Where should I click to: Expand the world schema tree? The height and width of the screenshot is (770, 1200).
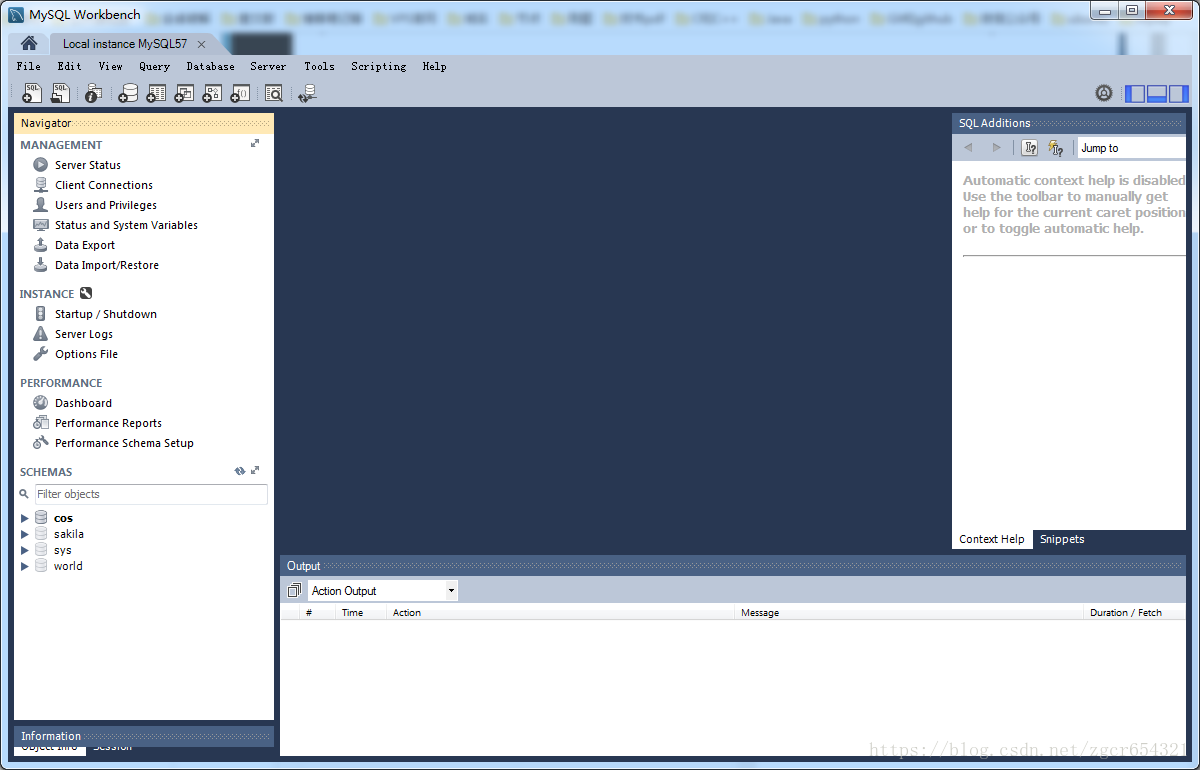[x=25, y=566]
